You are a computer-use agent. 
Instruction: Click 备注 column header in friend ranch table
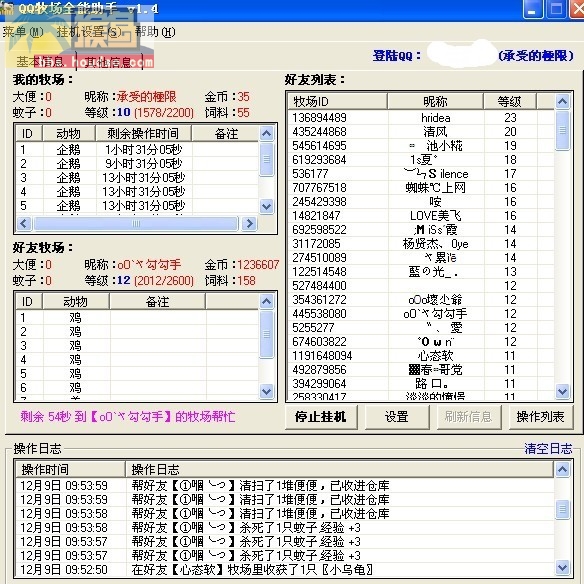(157, 301)
